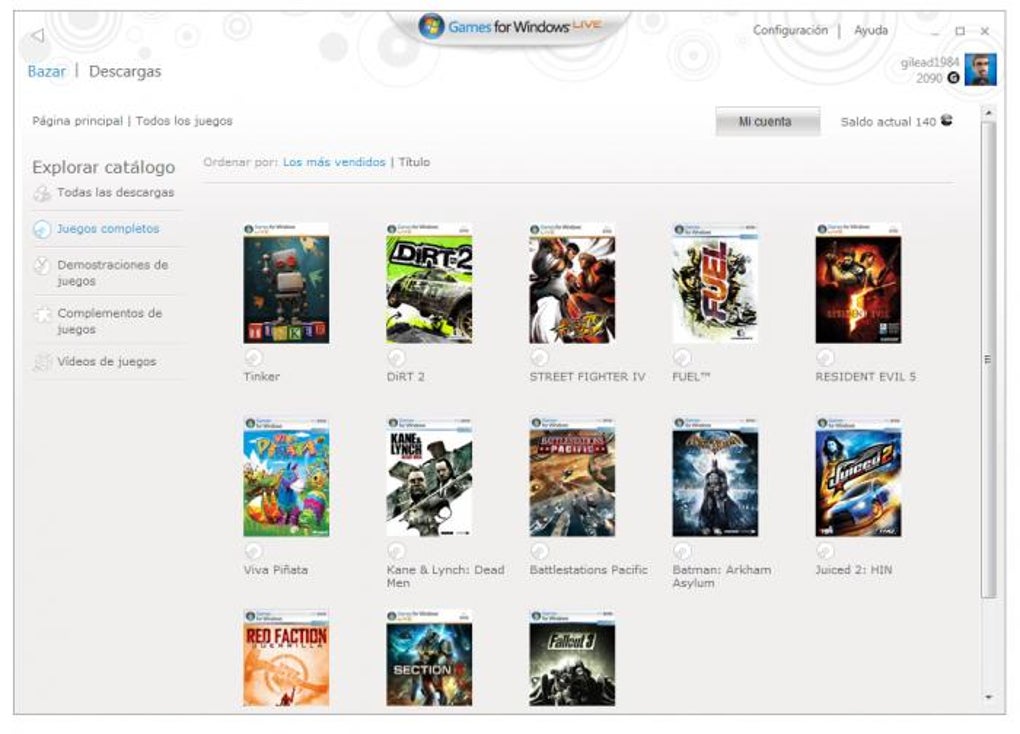Click the Demostraciones de juegos sidebar icon
The height and width of the screenshot is (734, 1020).
(x=42, y=265)
